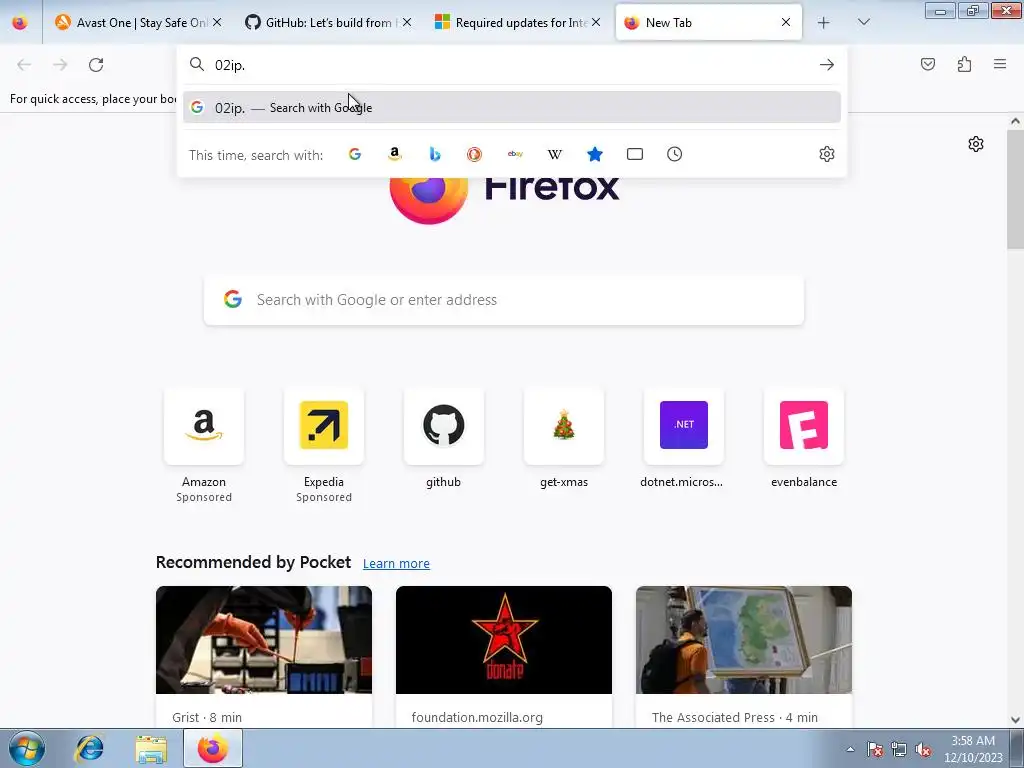Close the Avast One tab
Screen dimensions: 1024x768
click(x=217, y=22)
